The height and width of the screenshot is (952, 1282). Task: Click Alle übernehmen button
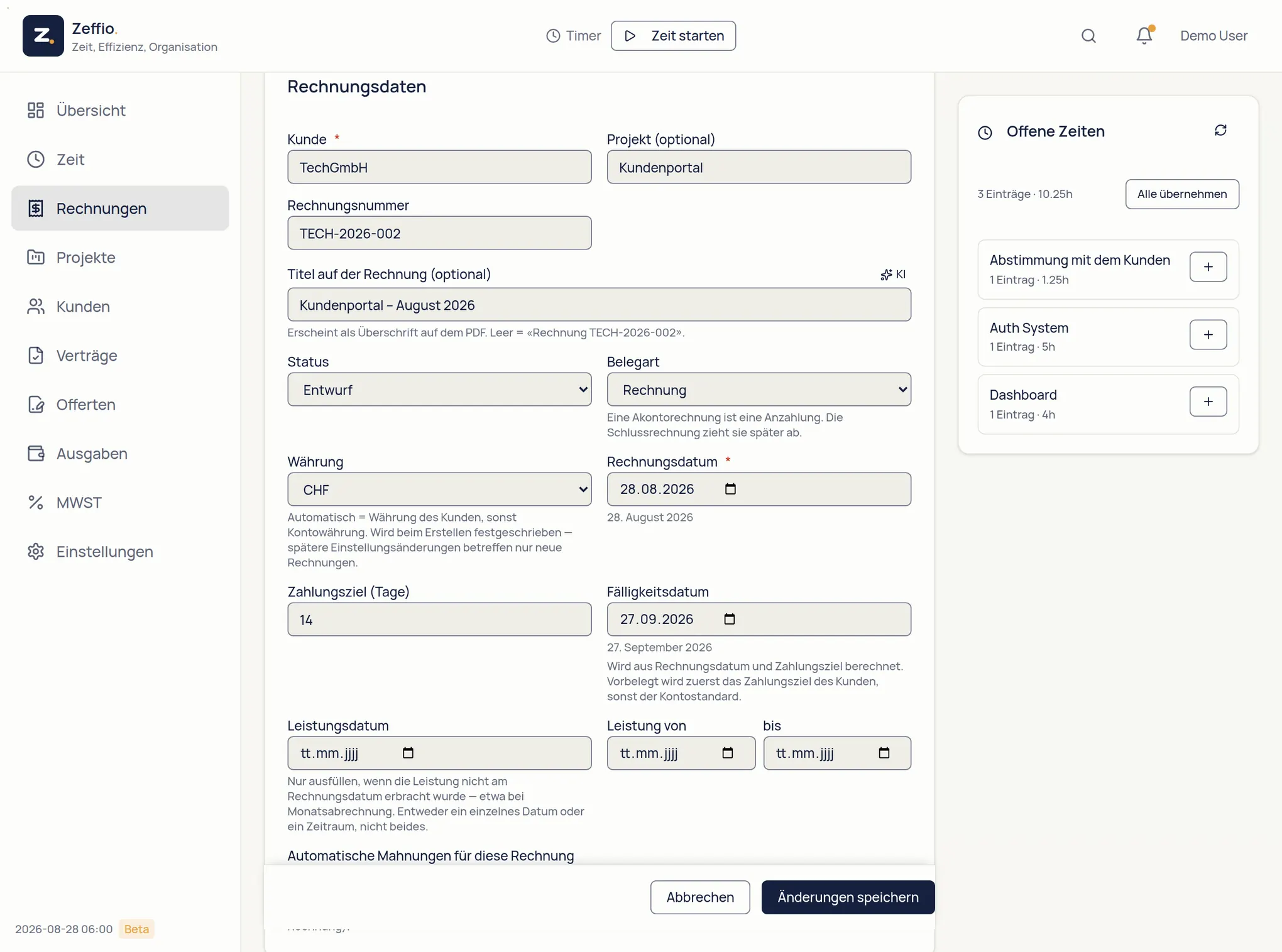[x=1182, y=194]
